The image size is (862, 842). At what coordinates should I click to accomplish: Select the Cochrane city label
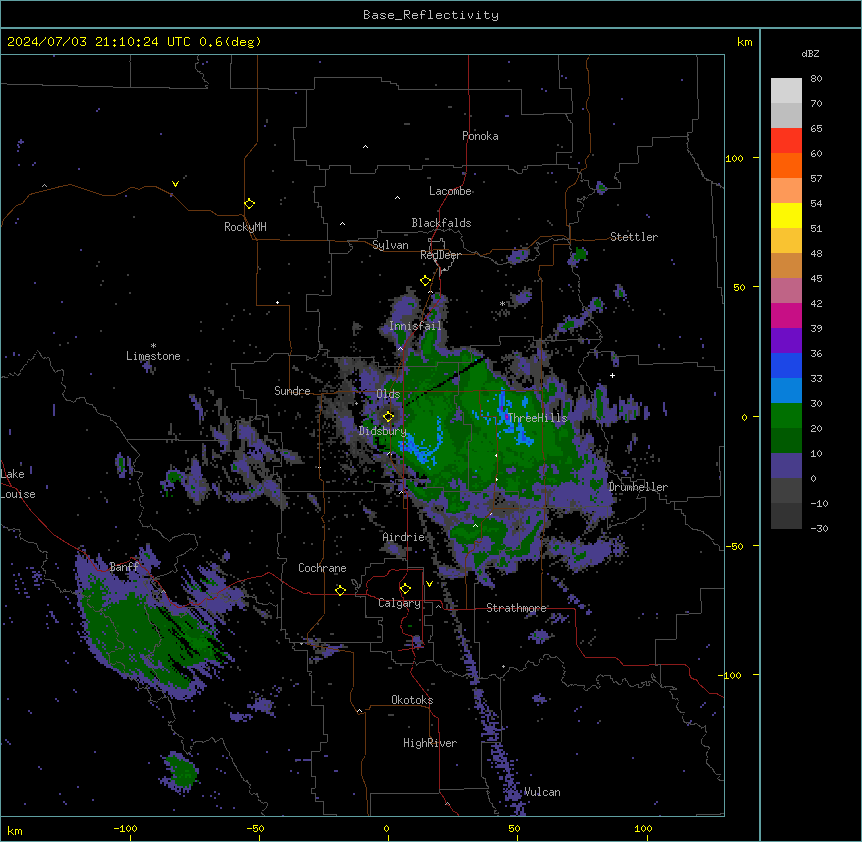coord(322,568)
